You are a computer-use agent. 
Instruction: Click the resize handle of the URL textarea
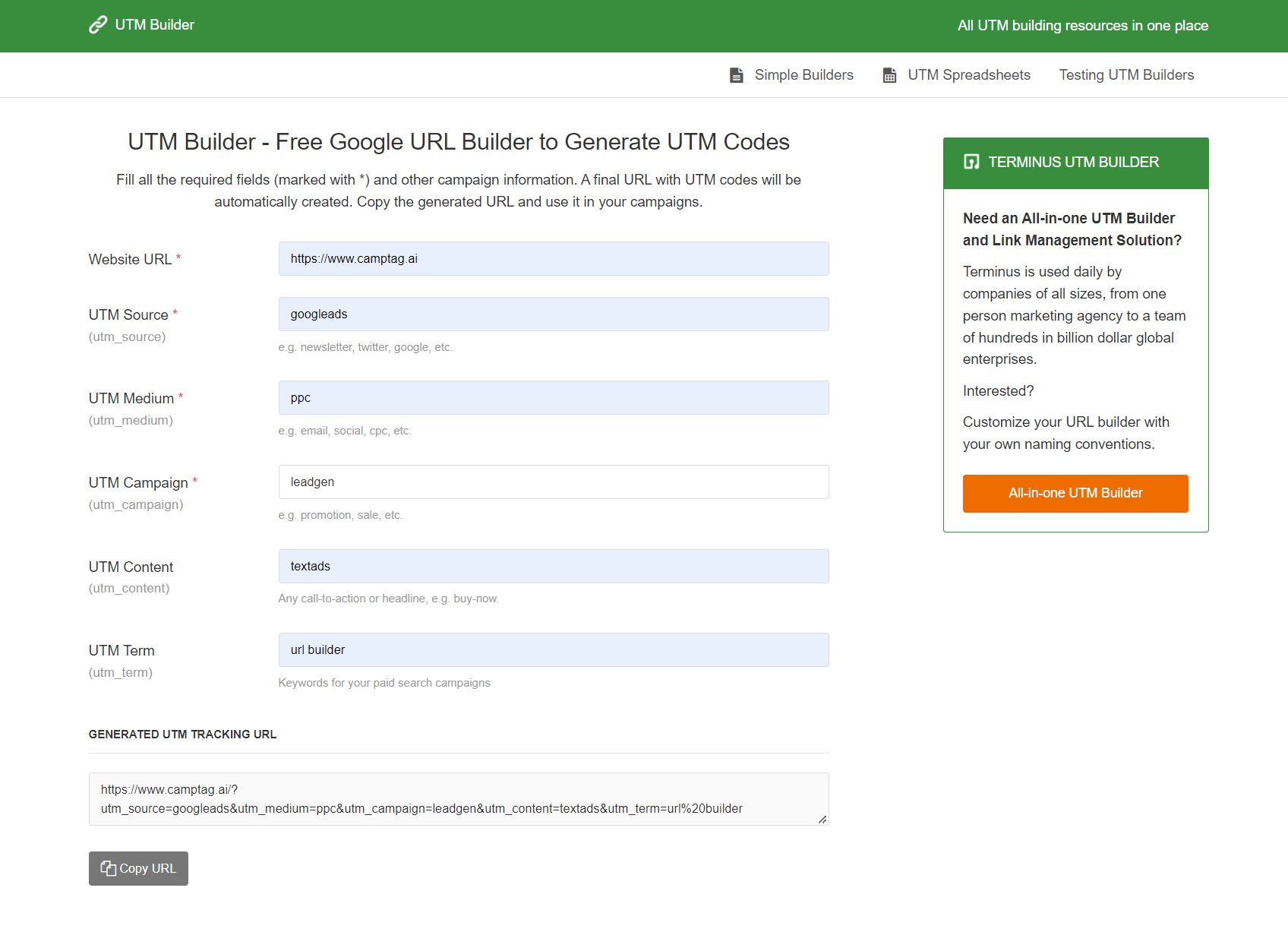(822, 820)
